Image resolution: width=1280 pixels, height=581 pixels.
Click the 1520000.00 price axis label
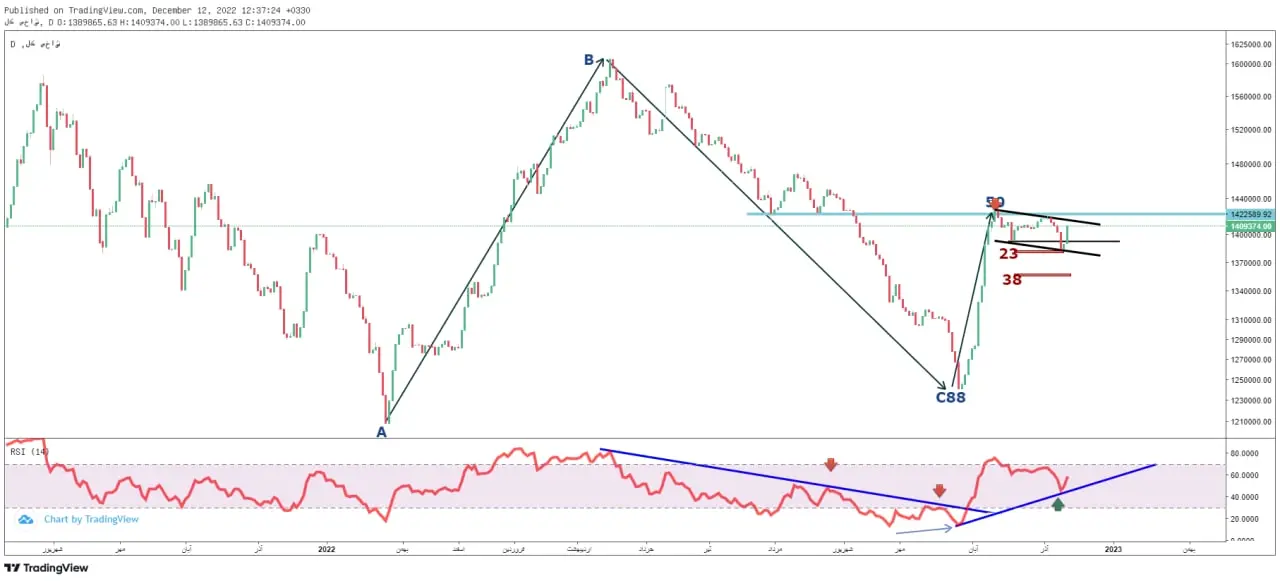tap(1253, 130)
